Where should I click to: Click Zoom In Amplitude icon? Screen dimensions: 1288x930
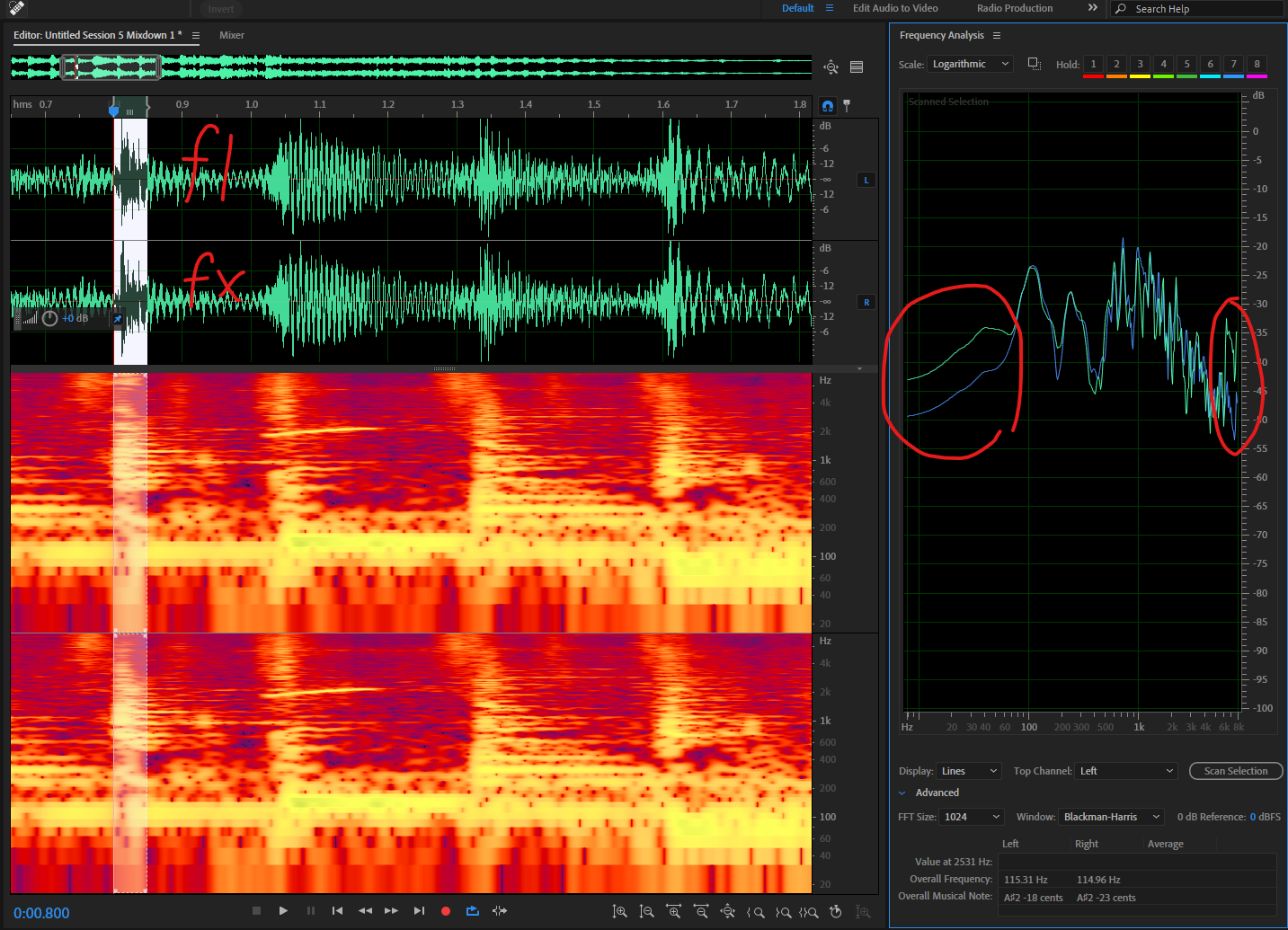(x=619, y=911)
